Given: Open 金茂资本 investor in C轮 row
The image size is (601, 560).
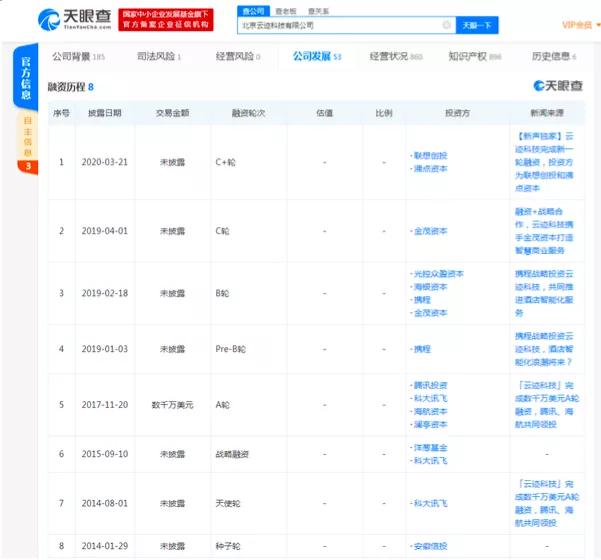Looking at the screenshot, I should click(x=430, y=231).
